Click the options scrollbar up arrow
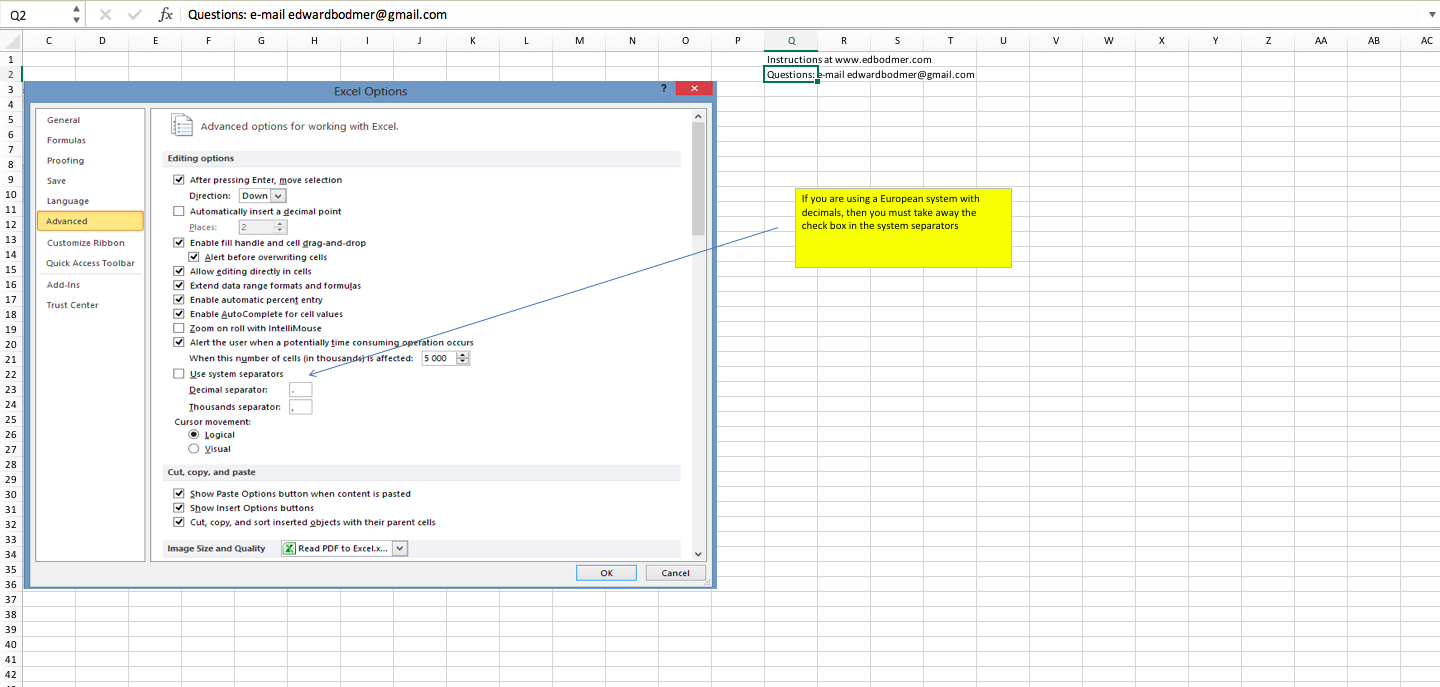The height and width of the screenshot is (687, 1440). coord(698,115)
